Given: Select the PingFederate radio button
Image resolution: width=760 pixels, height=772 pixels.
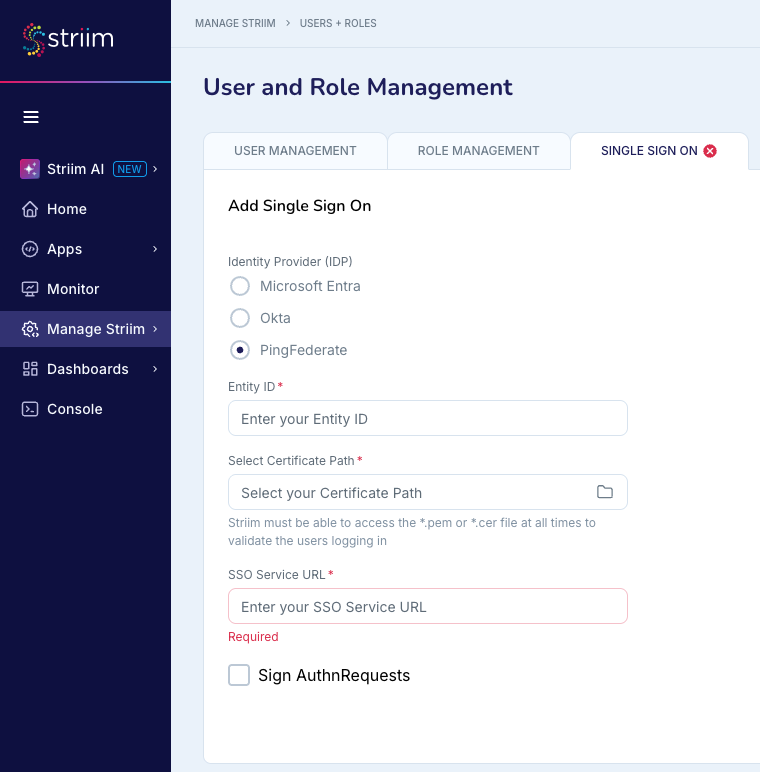Looking at the screenshot, I should click(240, 350).
